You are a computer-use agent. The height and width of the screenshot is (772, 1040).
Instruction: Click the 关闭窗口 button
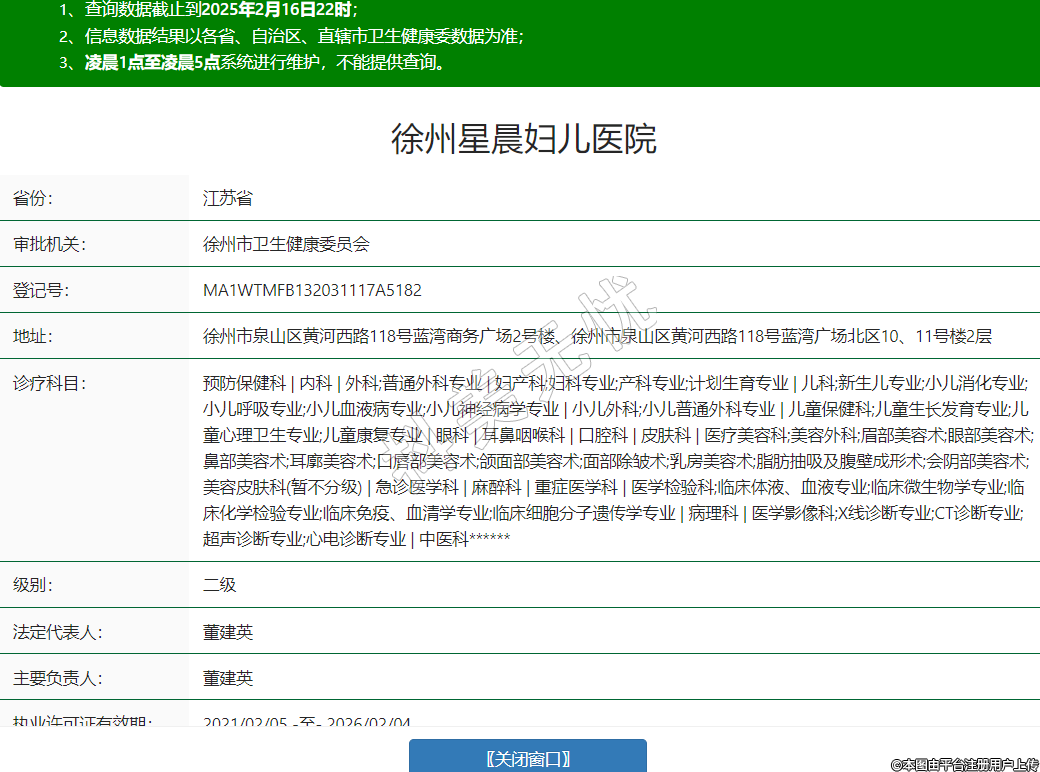[527, 757]
